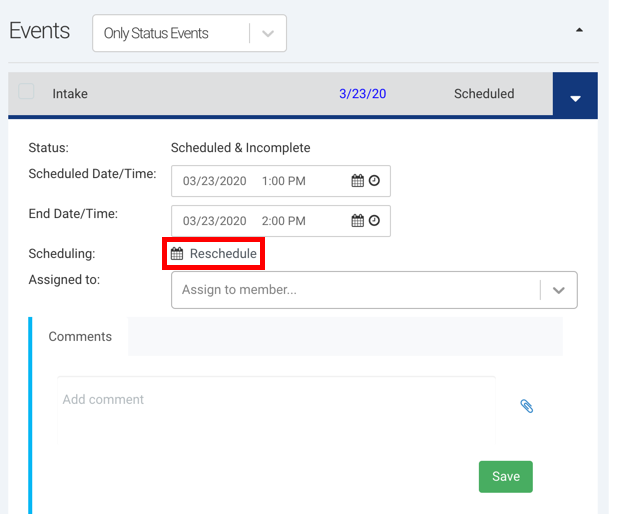The width and height of the screenshot is (618, 514).
Task: Click the 3/23/20 date link
Action: (x=362, y=94)
